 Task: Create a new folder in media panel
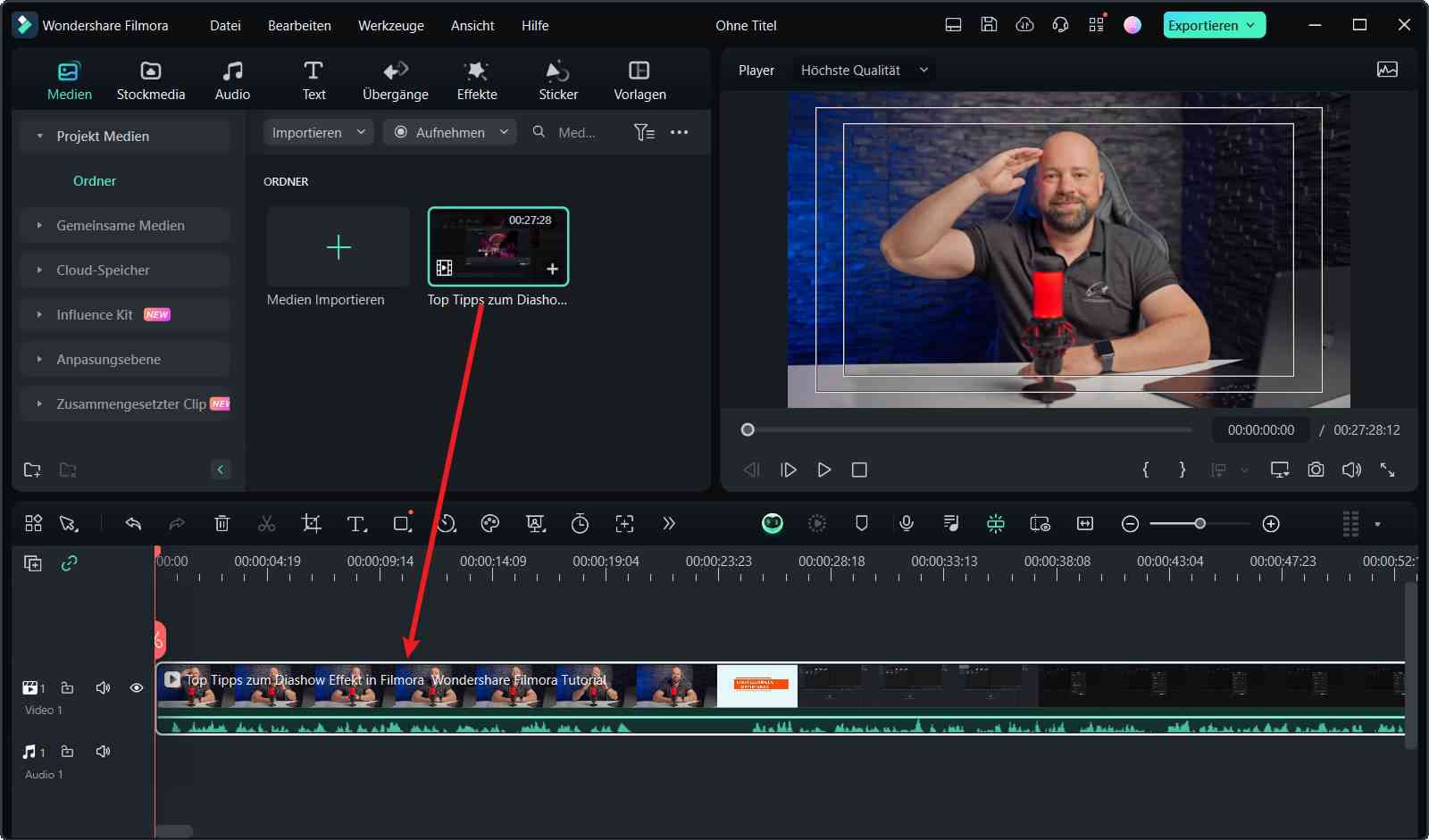tap(32, 470)
